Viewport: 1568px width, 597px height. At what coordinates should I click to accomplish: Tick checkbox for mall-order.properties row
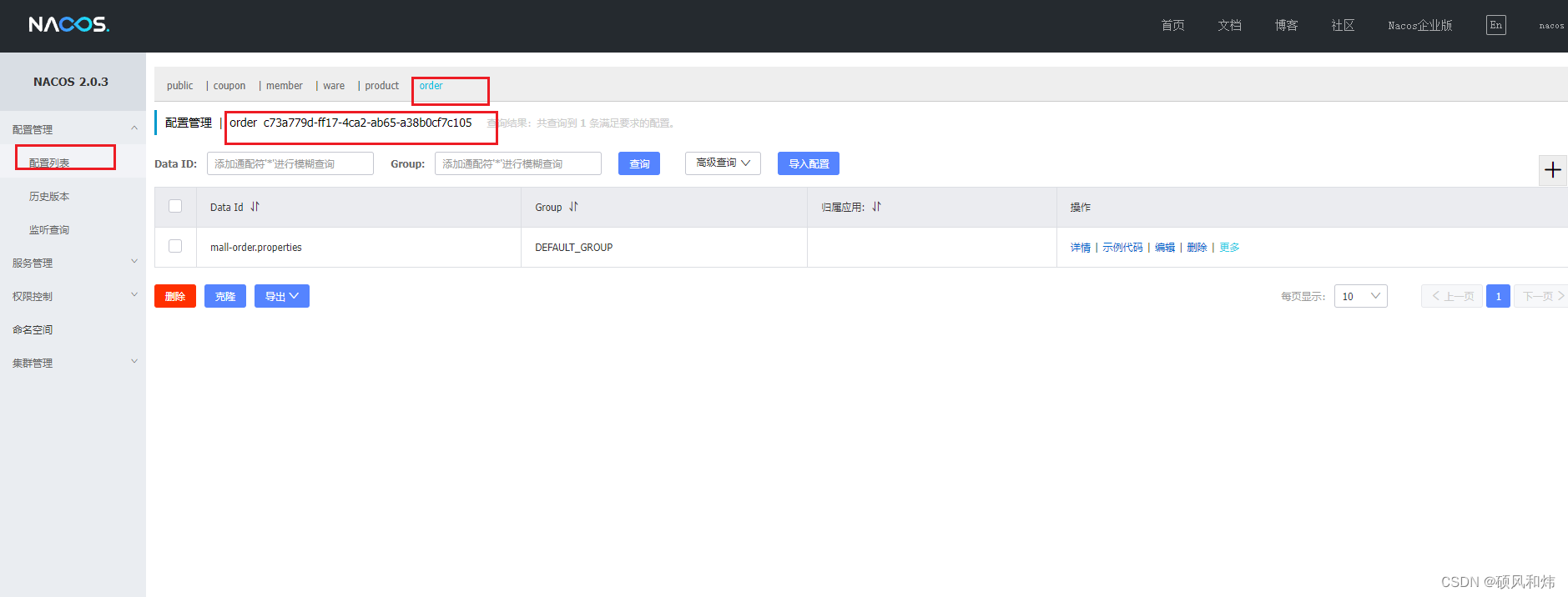click(x=175, y=246)
